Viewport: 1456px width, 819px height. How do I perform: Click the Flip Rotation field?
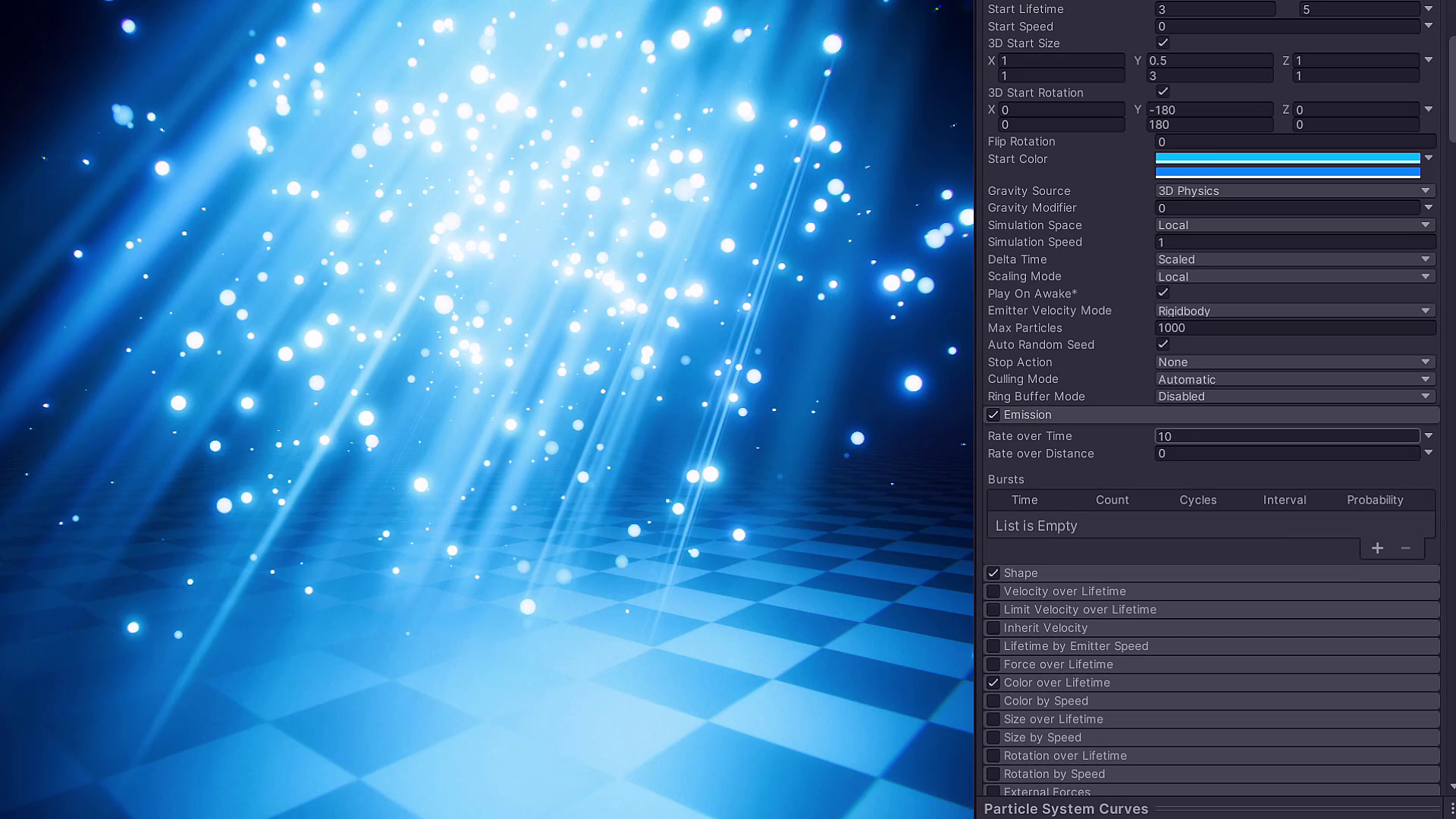(1295, 142)
